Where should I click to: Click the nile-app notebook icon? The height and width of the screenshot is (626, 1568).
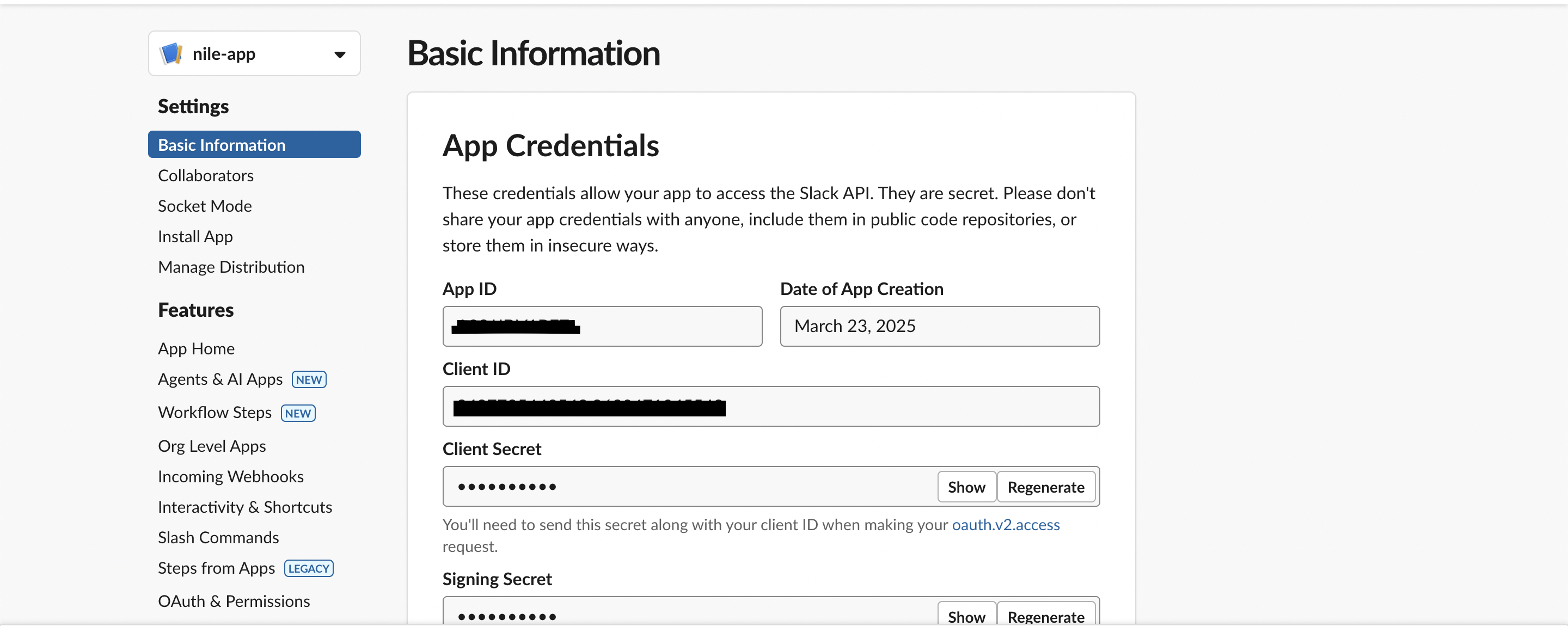point(171,53)
